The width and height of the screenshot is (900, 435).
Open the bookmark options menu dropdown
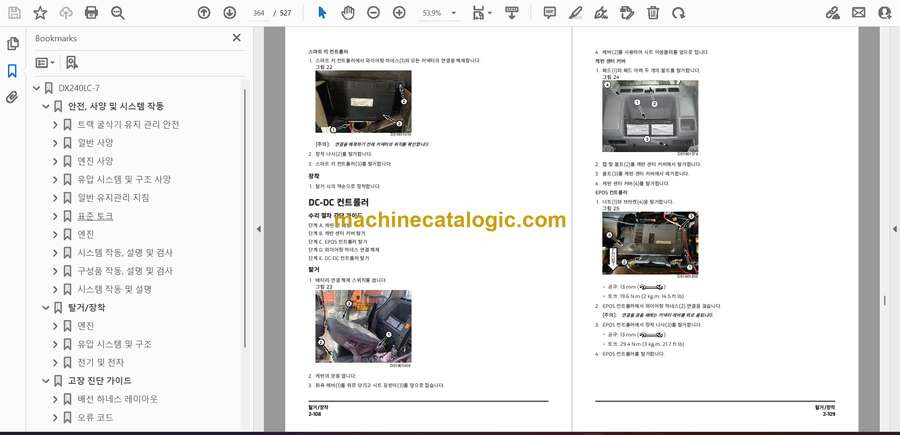[45, 63]
